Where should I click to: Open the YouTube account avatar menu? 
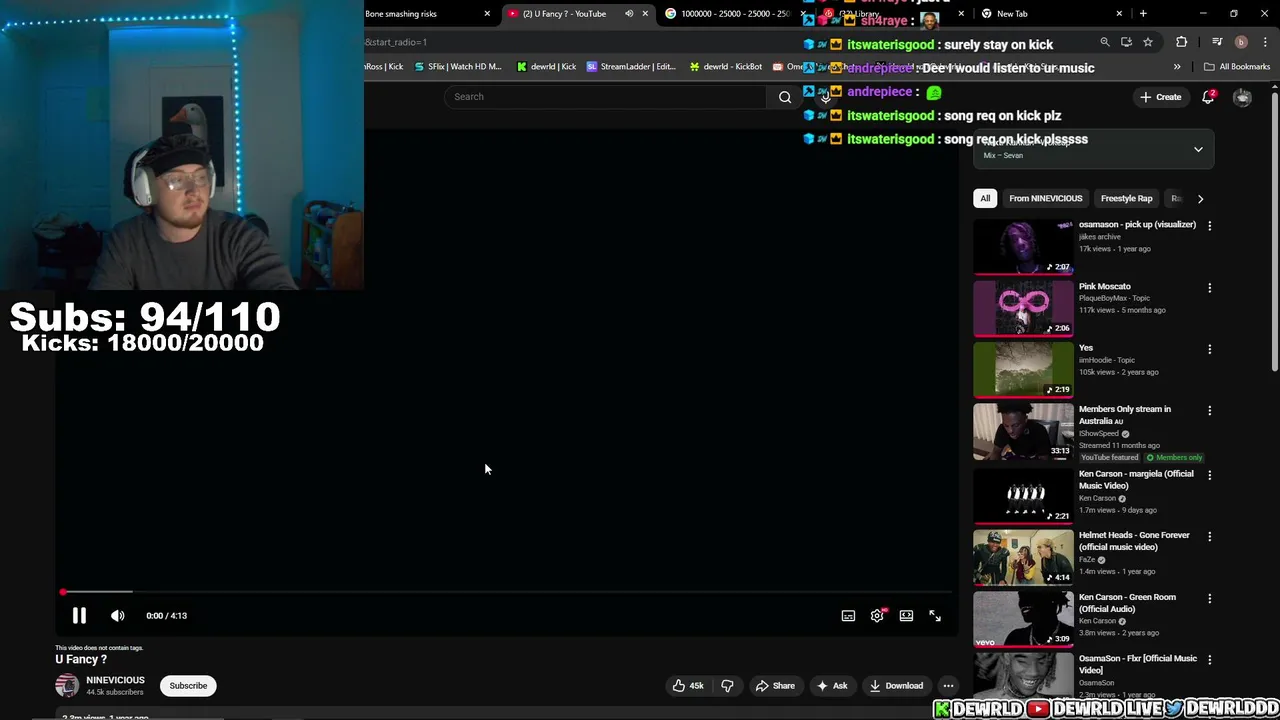pos(1242,97)
